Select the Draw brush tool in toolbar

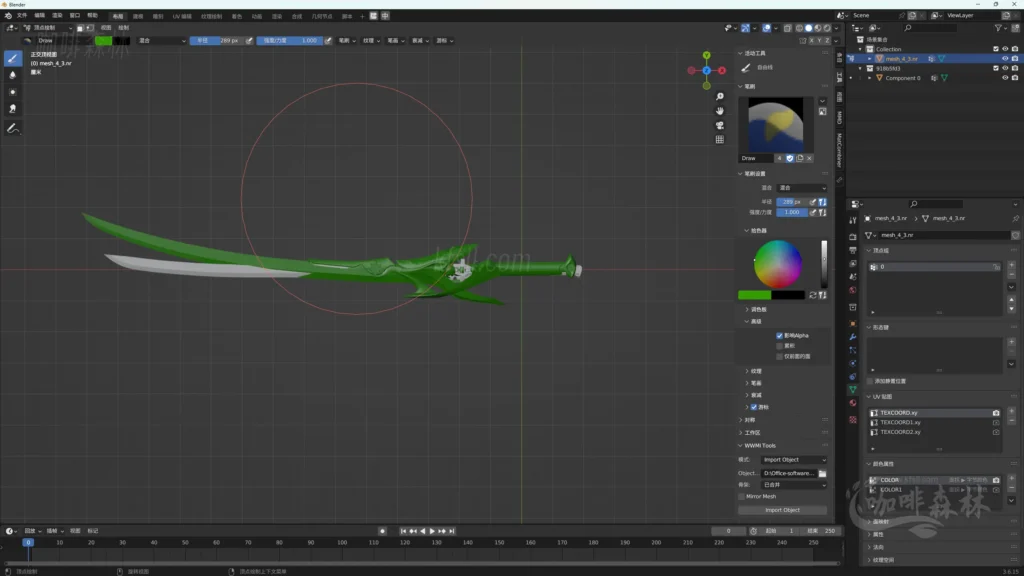tap(14, 58)
